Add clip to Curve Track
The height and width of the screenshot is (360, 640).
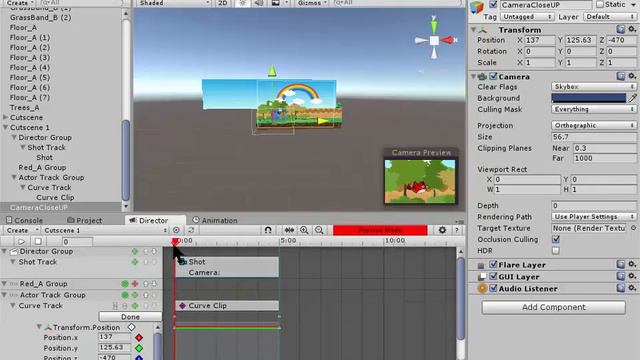(x=135, y=306)
